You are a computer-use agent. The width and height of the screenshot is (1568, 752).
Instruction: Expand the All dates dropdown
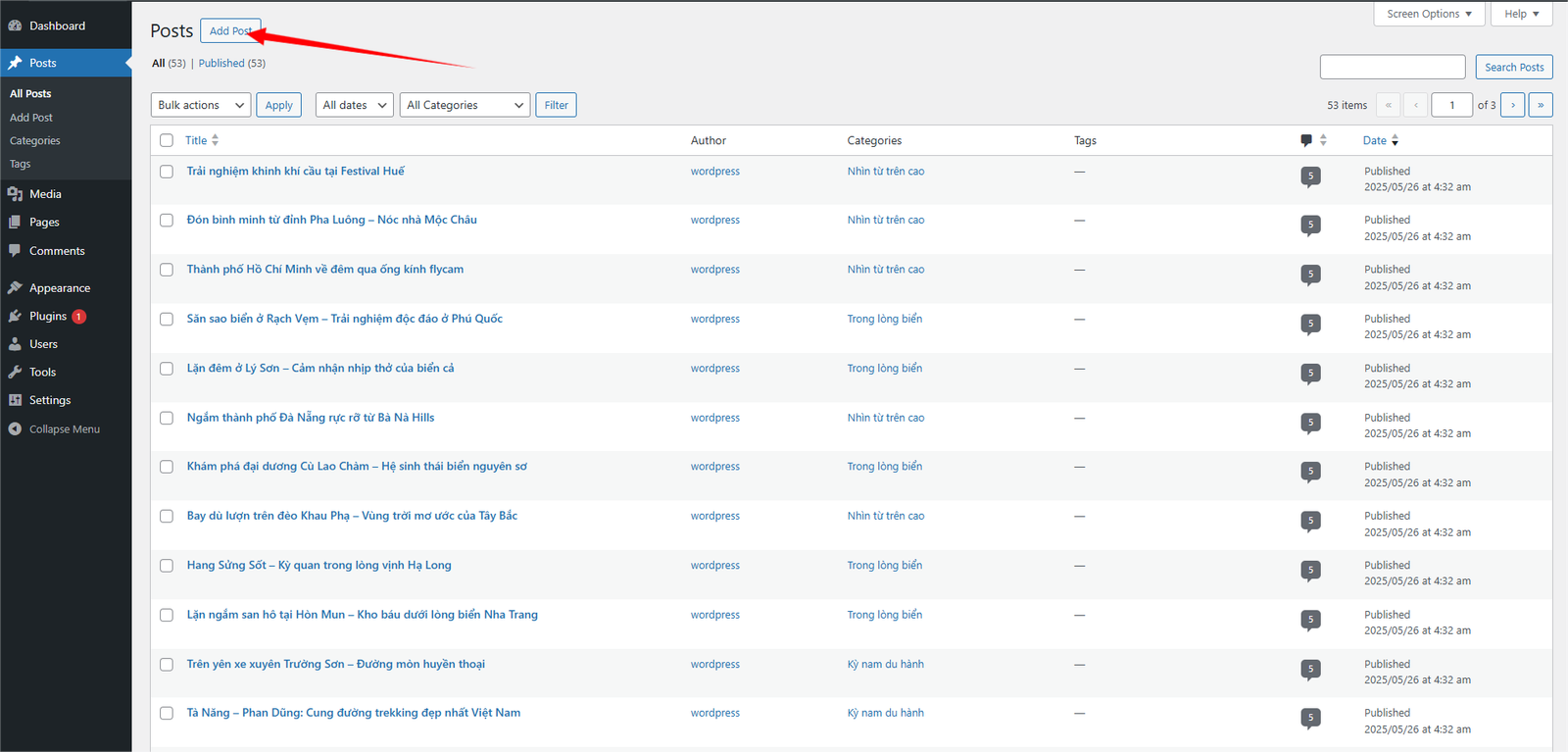354,105
